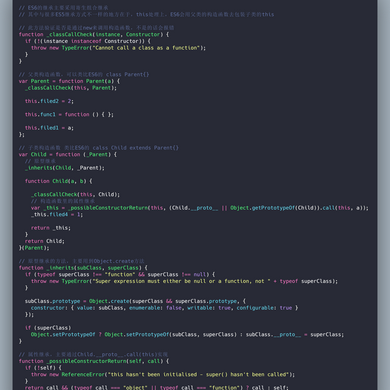
Task: Click the comment containing 'Child.__proto__.call(this)'
Action: pos(93,354)
